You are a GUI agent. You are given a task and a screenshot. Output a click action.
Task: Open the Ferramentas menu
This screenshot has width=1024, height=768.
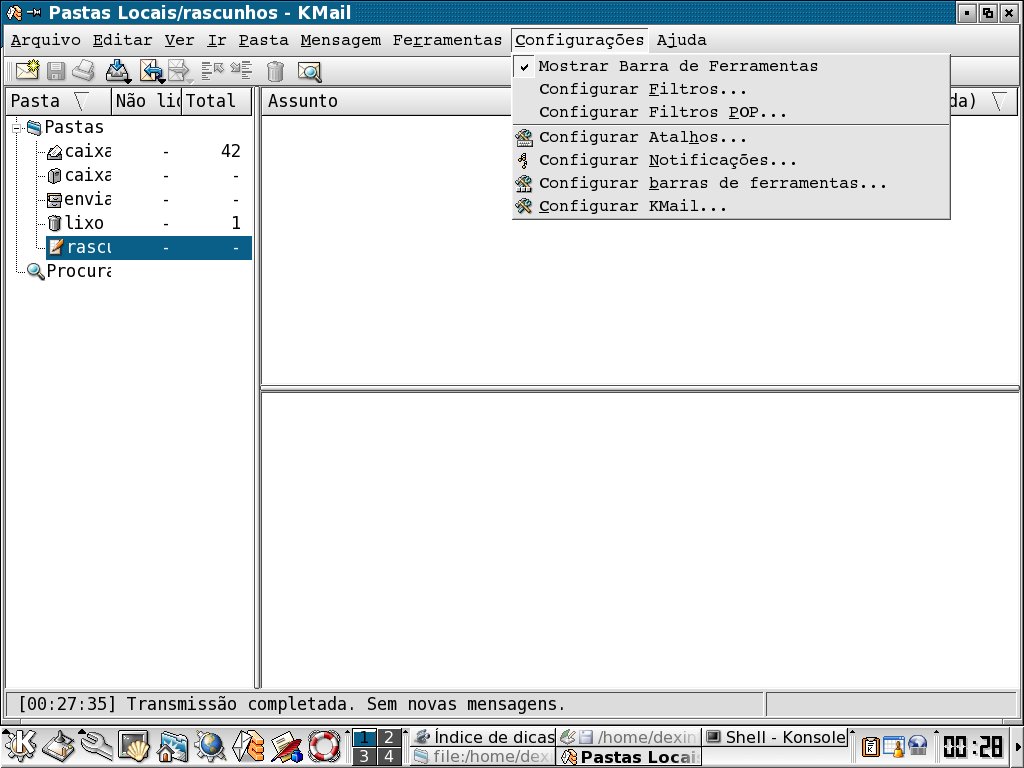[x=447, y=40]
